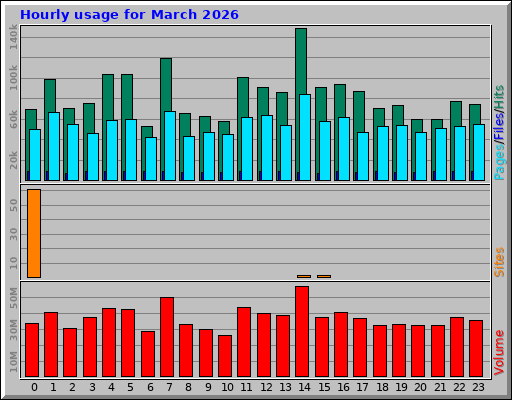
Task: Click the cyan Files bar at hour 0
Action: pos(35,155)
